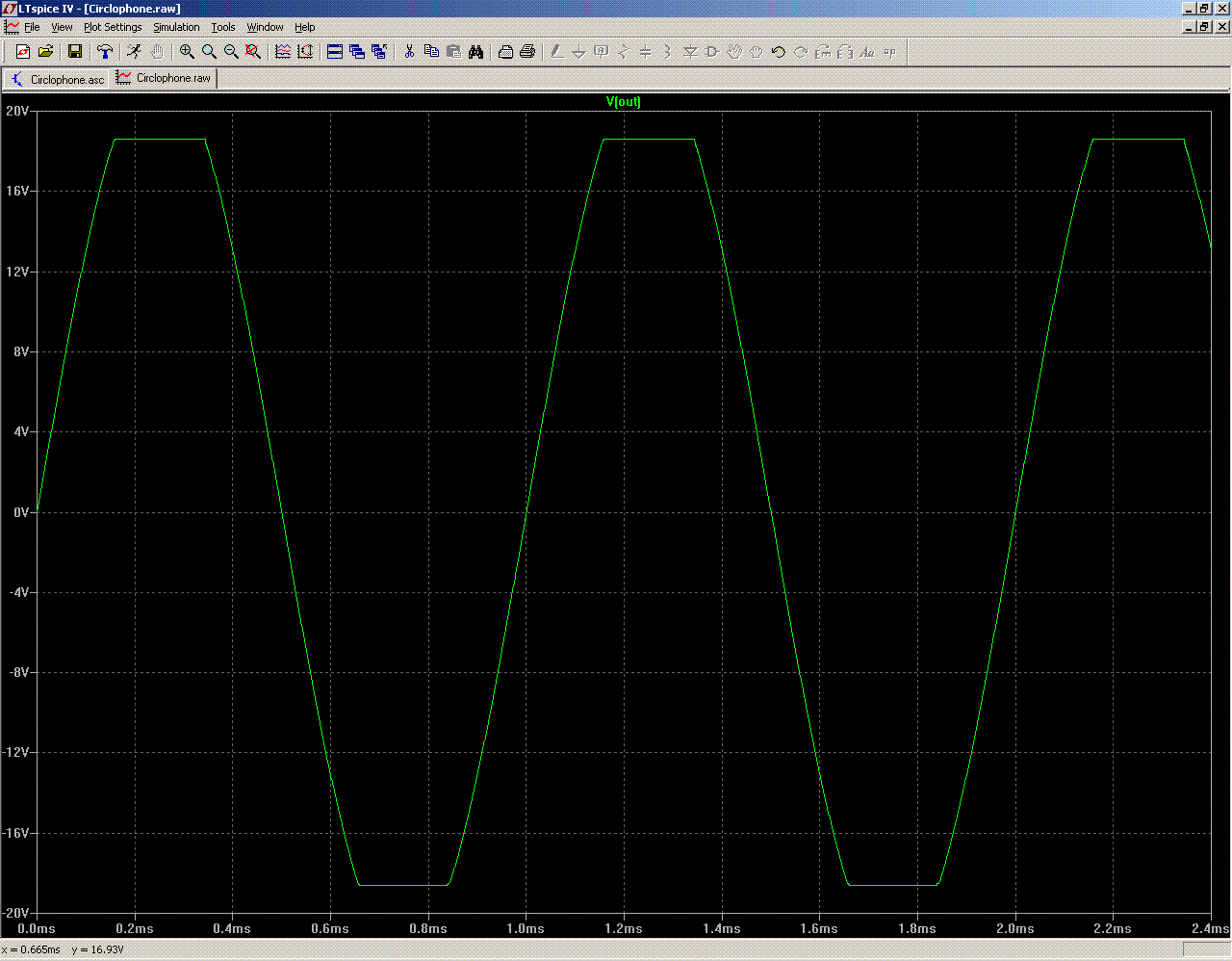Viewport: 1232px width, 961px height.
Task: Save the file with the floppy disk icon
Action: [75, 52]
